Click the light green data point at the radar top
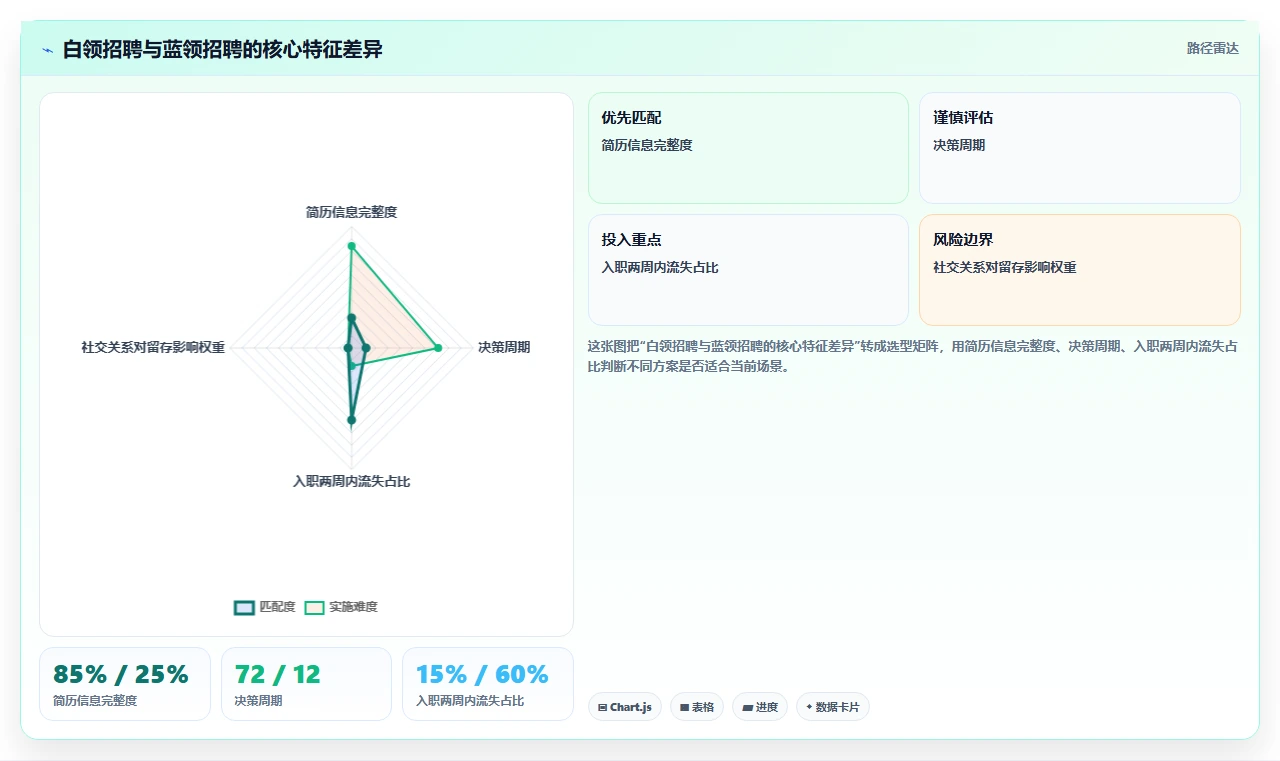This screenshot has width=1280, height=761. pos(351,246)
